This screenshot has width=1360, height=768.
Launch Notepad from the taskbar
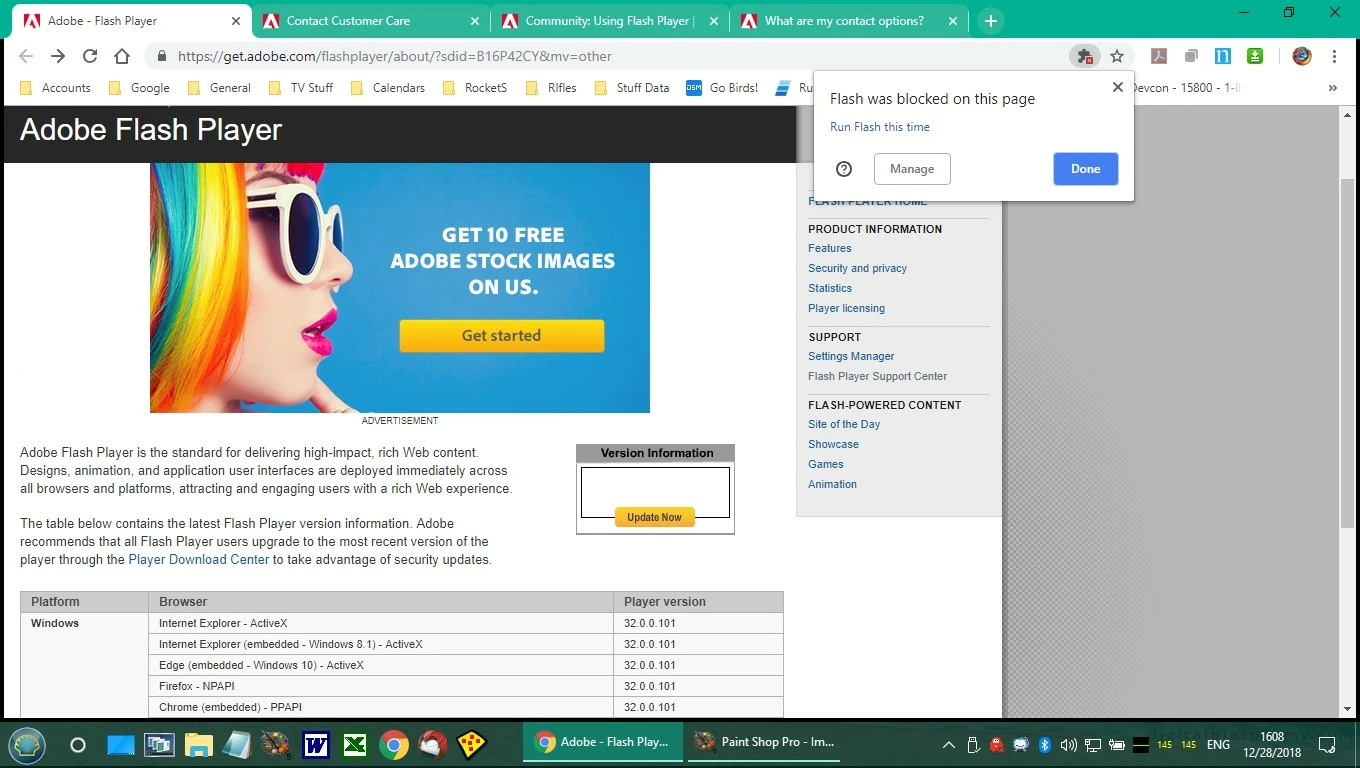237,745
